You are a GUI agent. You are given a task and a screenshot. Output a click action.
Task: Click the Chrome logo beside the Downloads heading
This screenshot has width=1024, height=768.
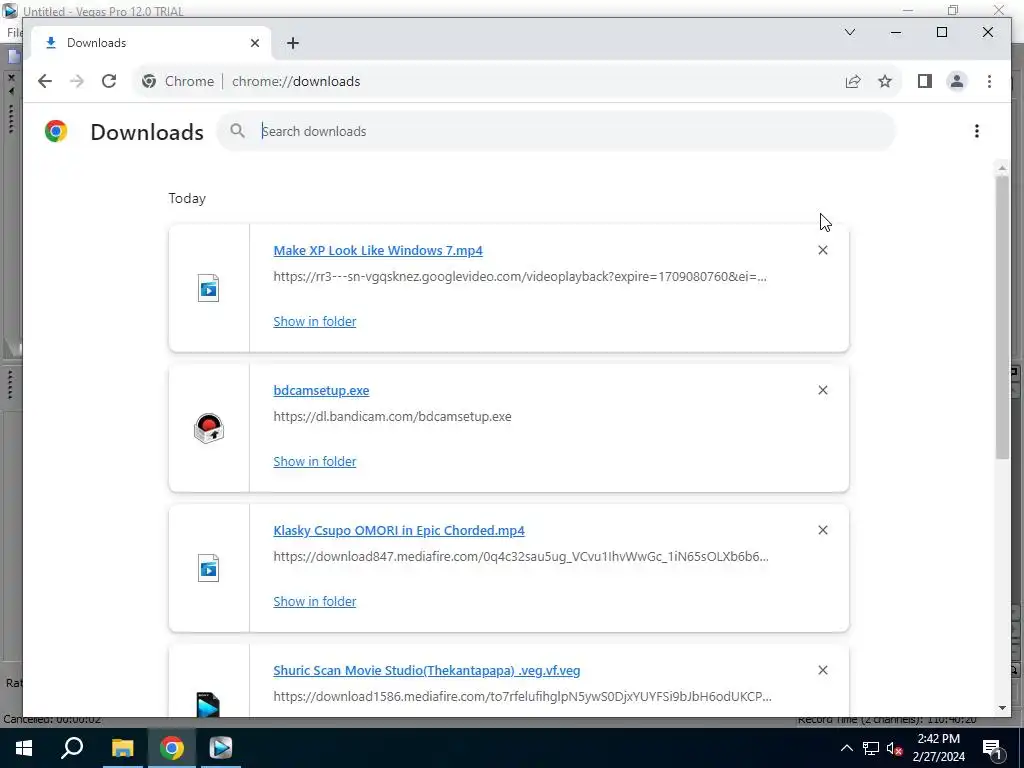point(56,131)
